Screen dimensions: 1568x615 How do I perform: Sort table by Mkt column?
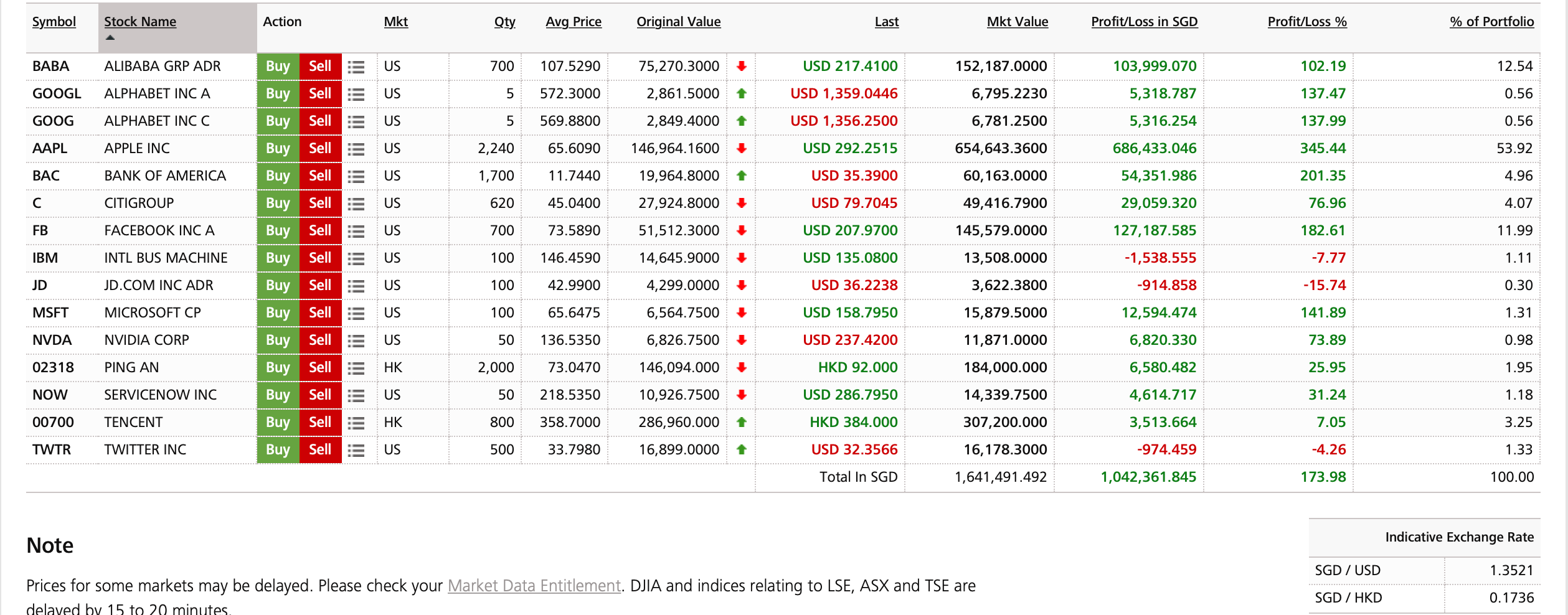395,22
